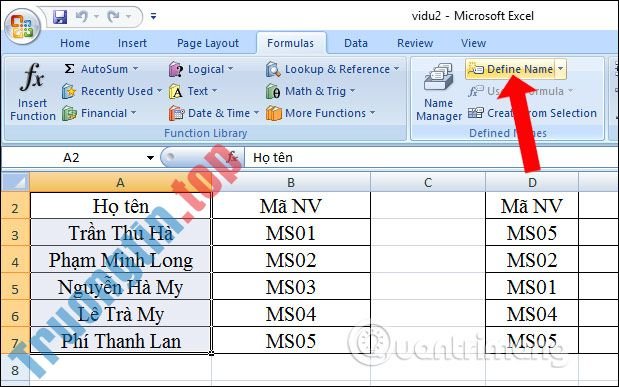Click cell Trần Thu Hà
This screenshot has height=387, width=619.
(x=121, y=233)
